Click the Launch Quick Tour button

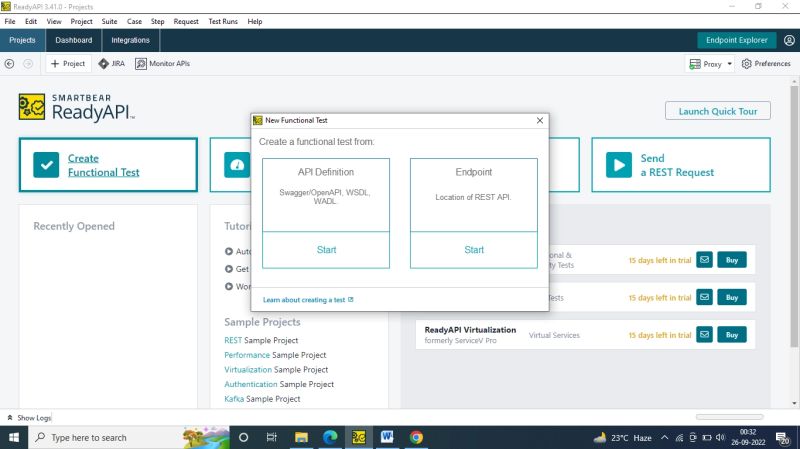click(718, 111)
